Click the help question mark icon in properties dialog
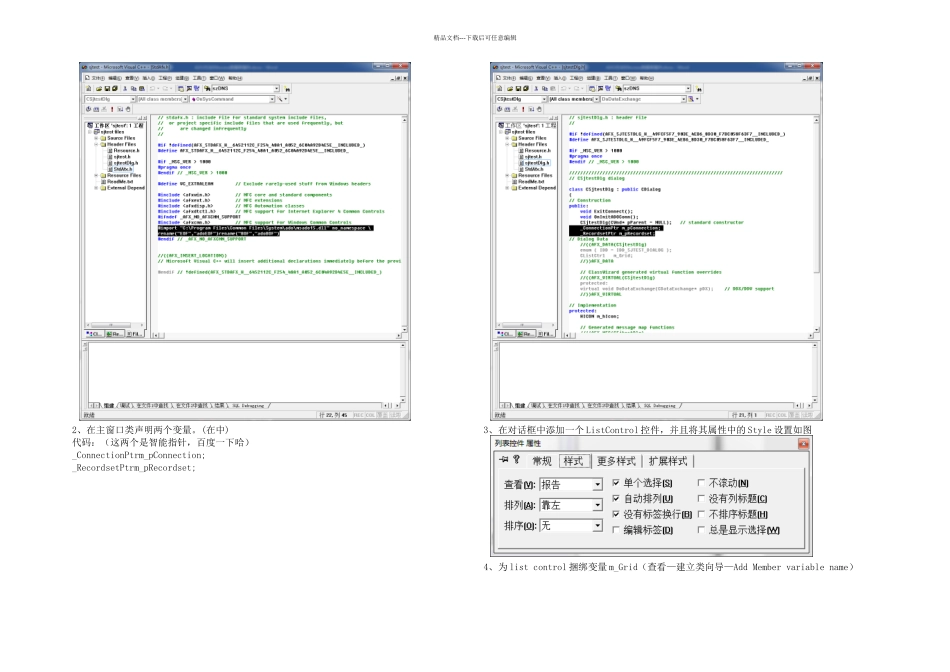950x672 pixels. click(x=516, y=460)
